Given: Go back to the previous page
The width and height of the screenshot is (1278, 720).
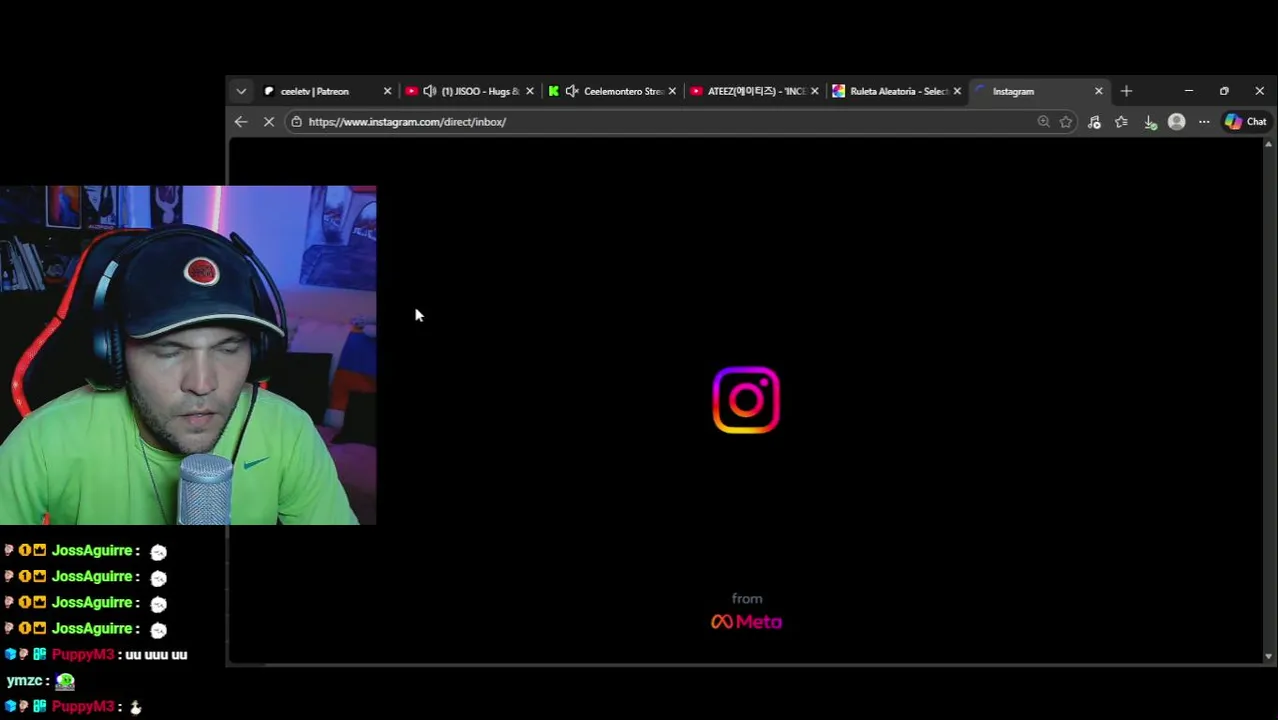Looking at the screenshot, I should (x=241, y=122).
